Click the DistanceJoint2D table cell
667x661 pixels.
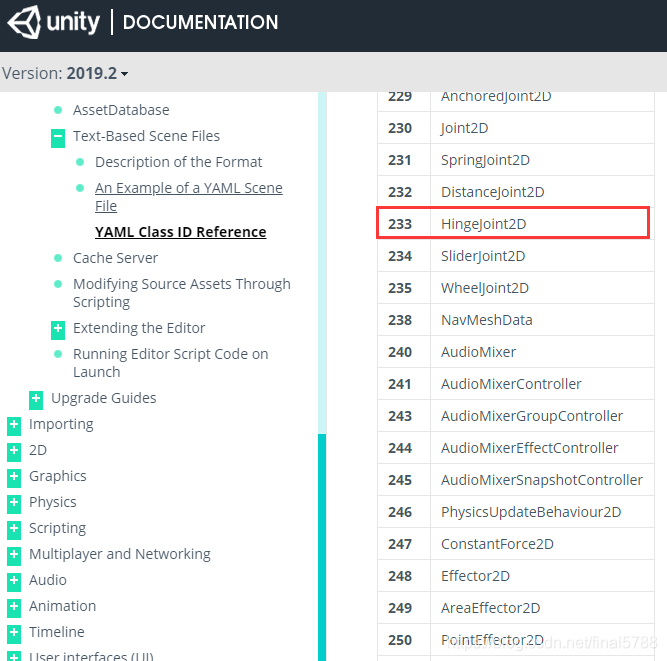click(542, 192)
